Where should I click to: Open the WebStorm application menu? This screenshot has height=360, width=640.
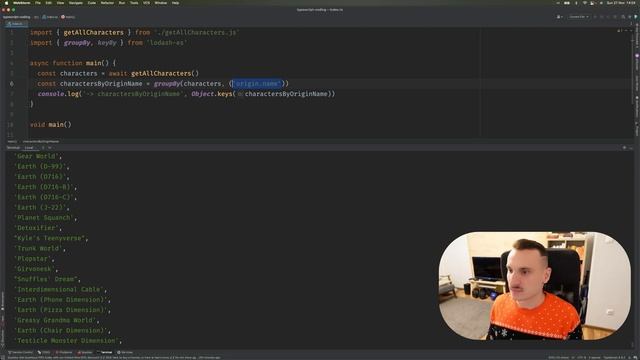pos(22,3)
